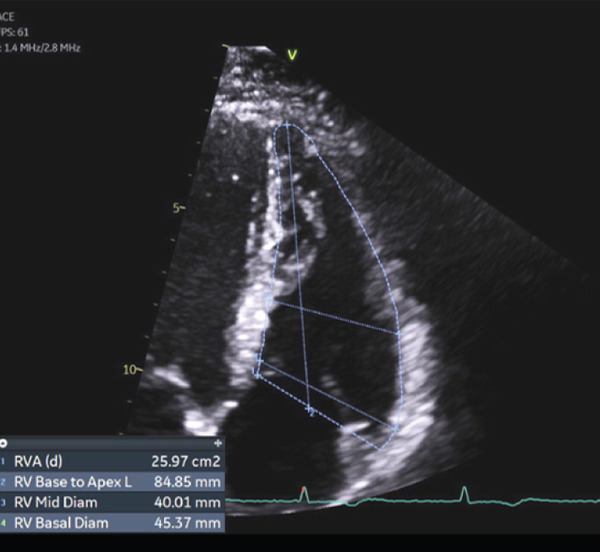Click the FPS: 61 readout
Screen dimensions: 600x552
pos(15,32)
